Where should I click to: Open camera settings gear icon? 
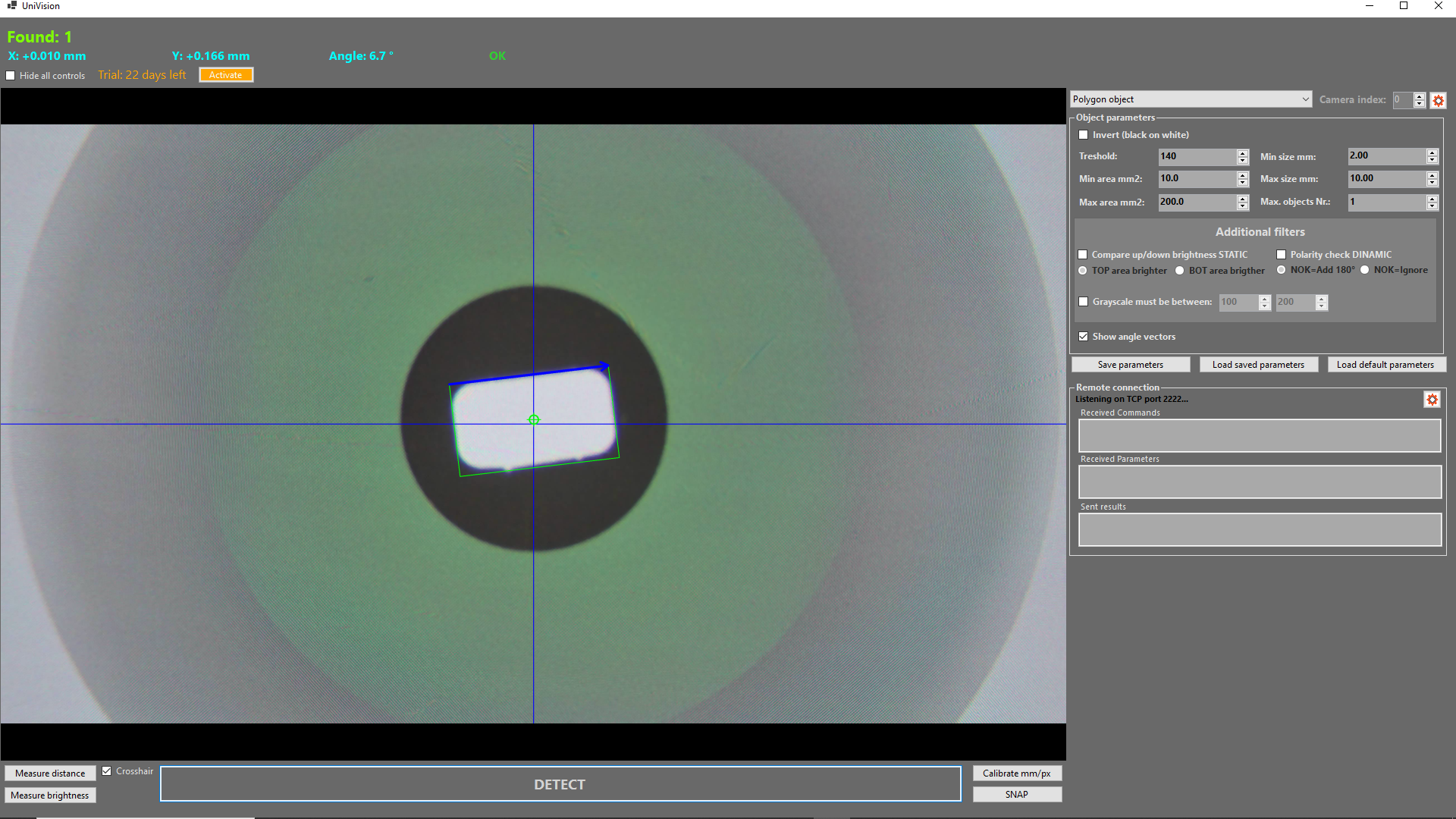coord(1438,100)
